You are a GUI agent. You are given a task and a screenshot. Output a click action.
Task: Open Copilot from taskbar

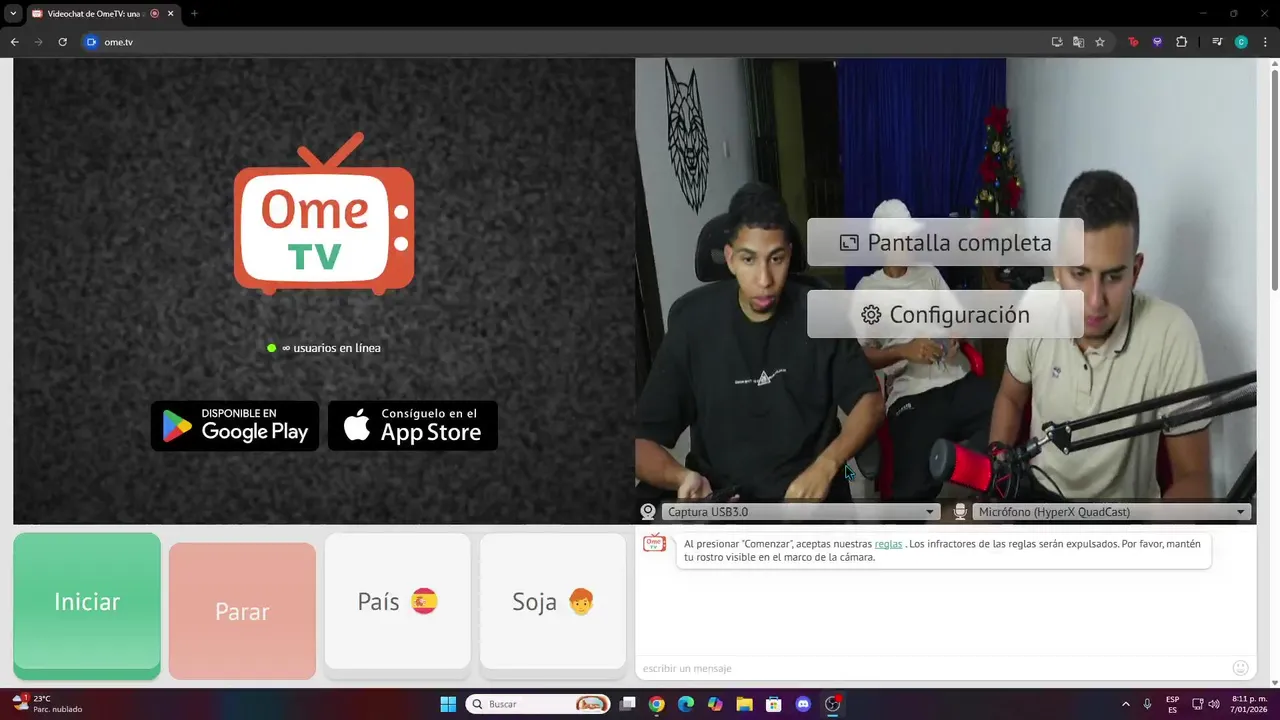coord(715,704)
